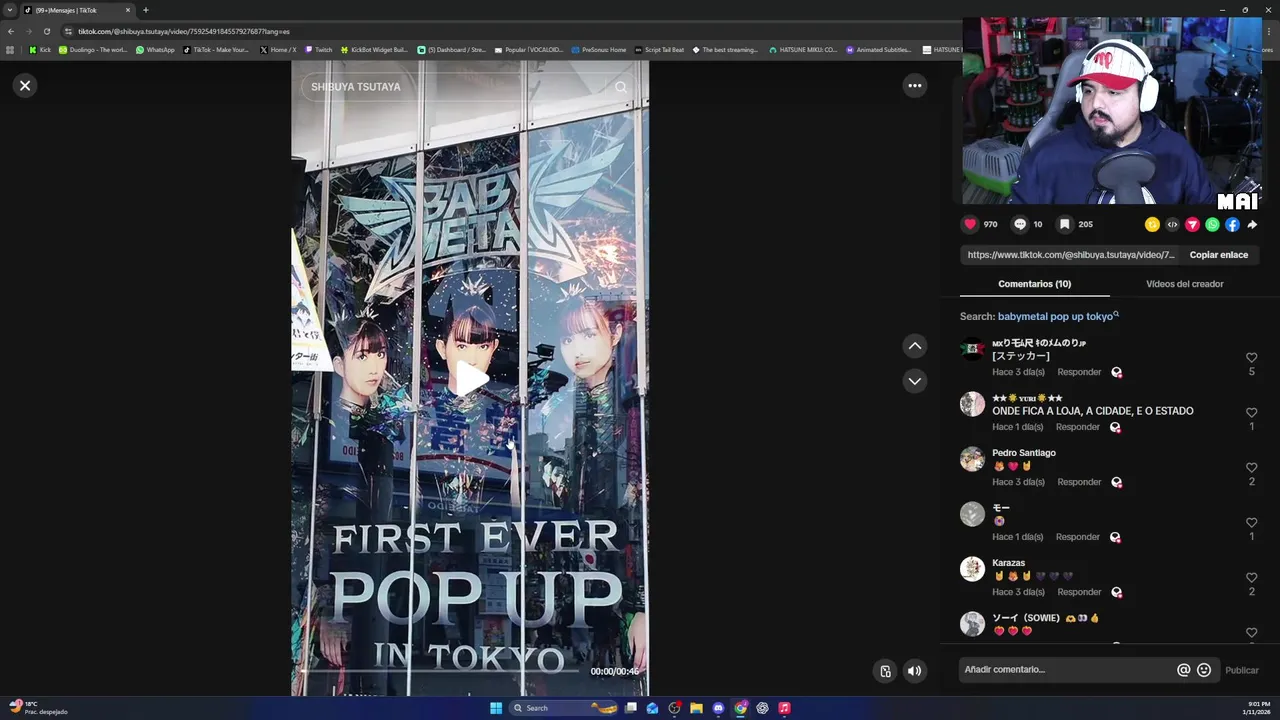Like the モー comment

[x=1251, y=523]
